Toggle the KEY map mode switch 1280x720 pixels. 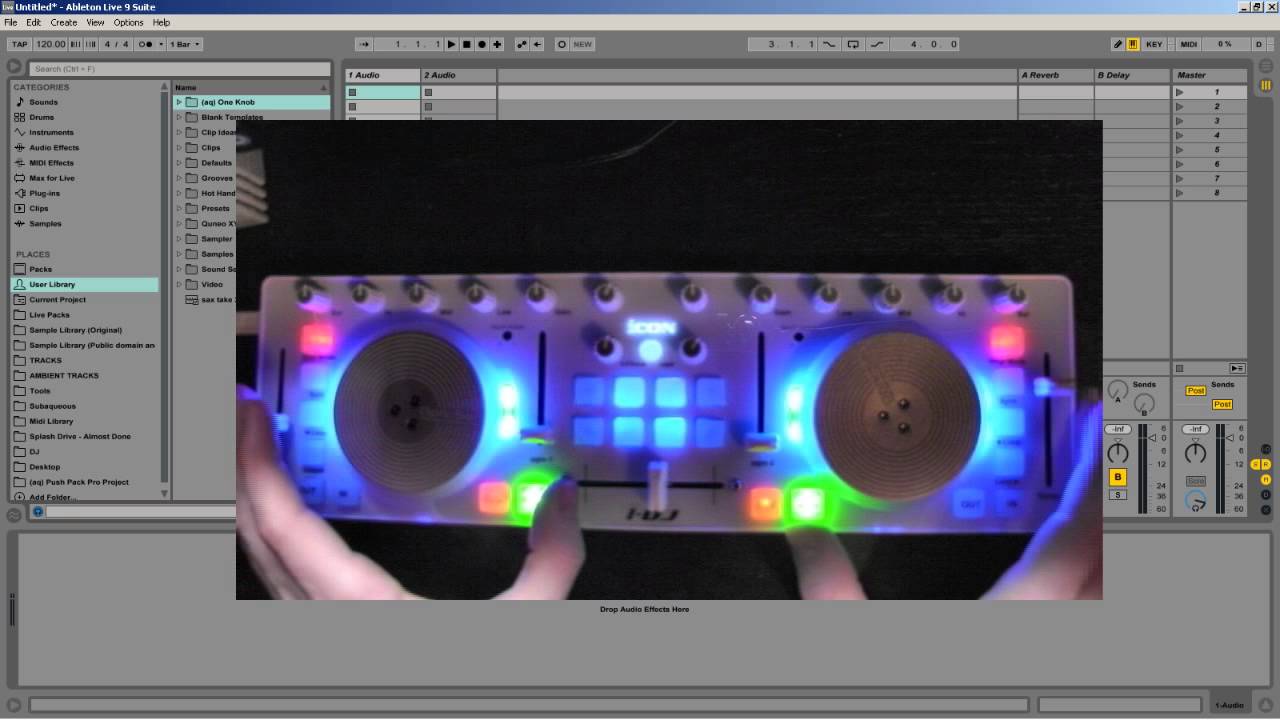[1154, 44]
